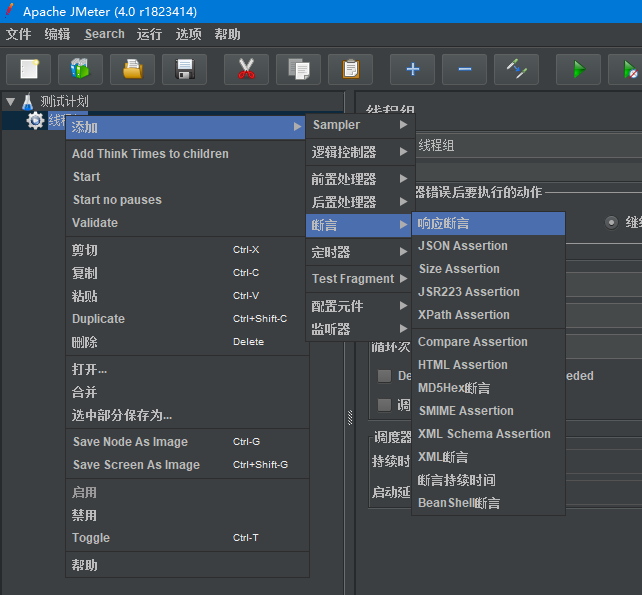Expand the 监听器 submenu
This screenshot has width=642, height=595.
pyautogui.click(x=360, y=329)
